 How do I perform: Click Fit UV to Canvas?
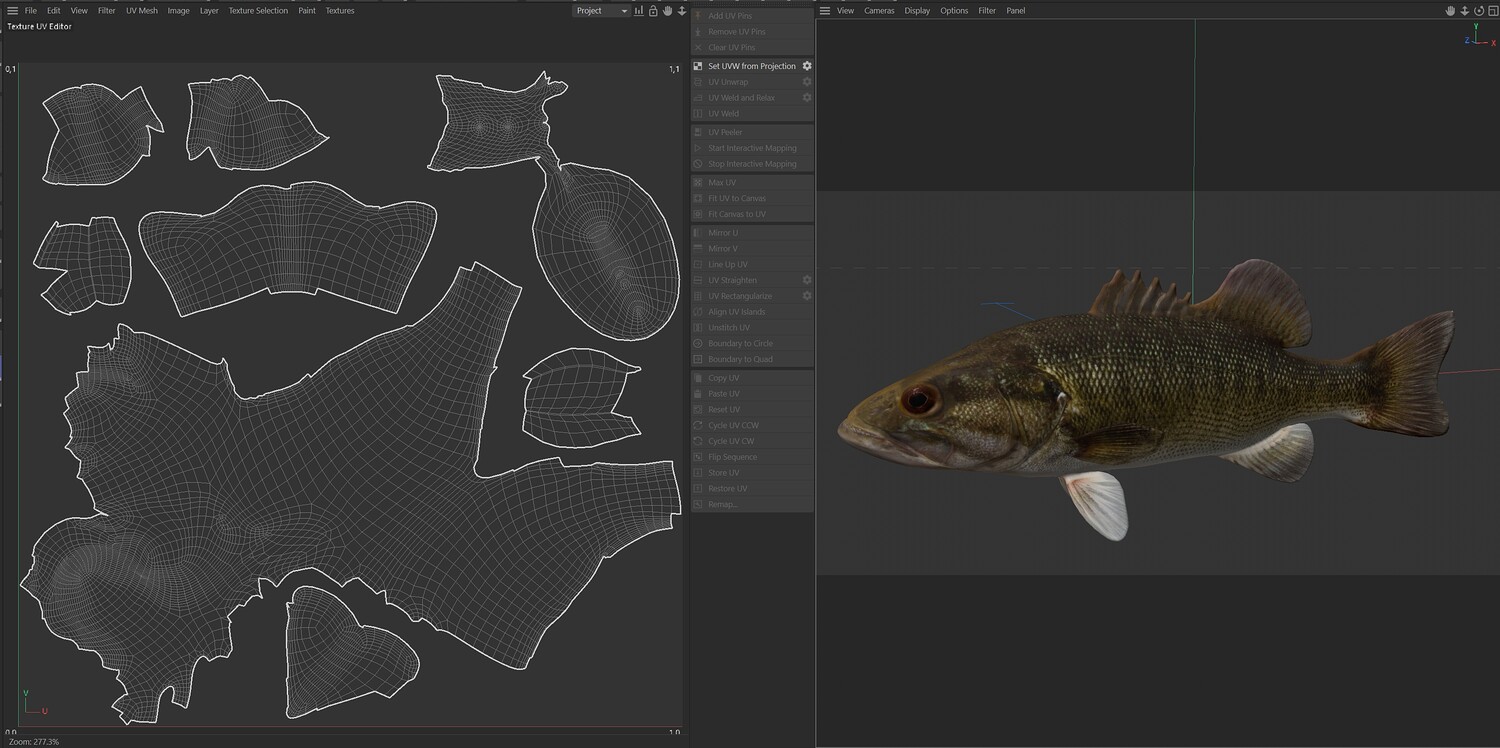click(752, 198)
